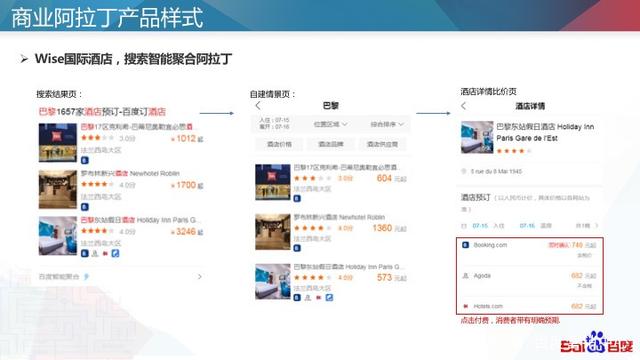Select the 07-16 离店 check-out date
Screen dimensions: 640x360
tap(536, 226)
